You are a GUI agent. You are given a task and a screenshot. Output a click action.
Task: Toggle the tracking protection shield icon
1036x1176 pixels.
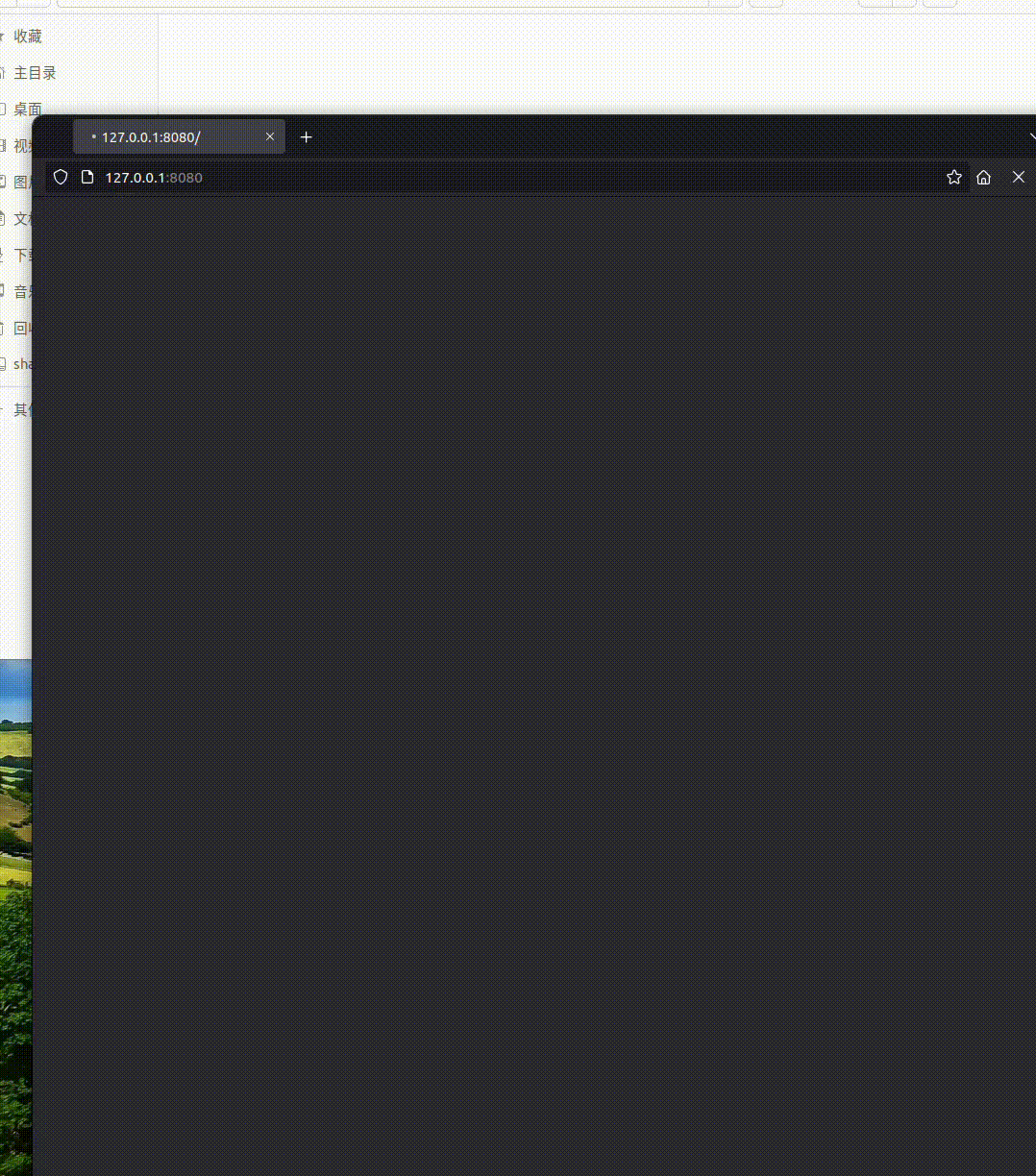click(60, 177)
